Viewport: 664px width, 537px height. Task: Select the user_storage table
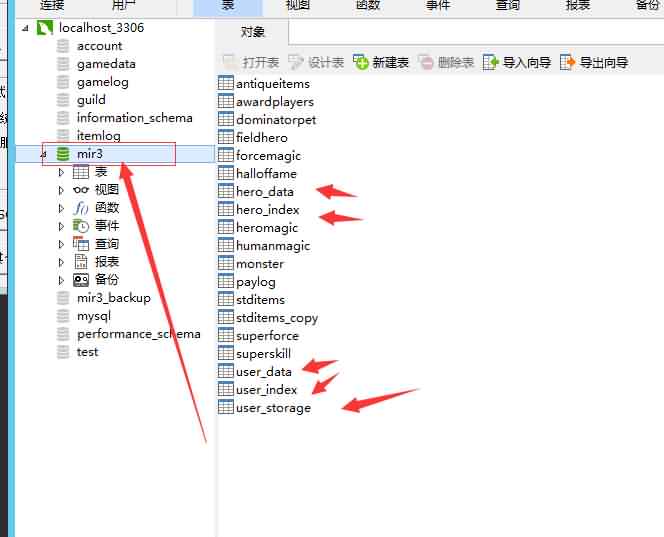[273, 408]
